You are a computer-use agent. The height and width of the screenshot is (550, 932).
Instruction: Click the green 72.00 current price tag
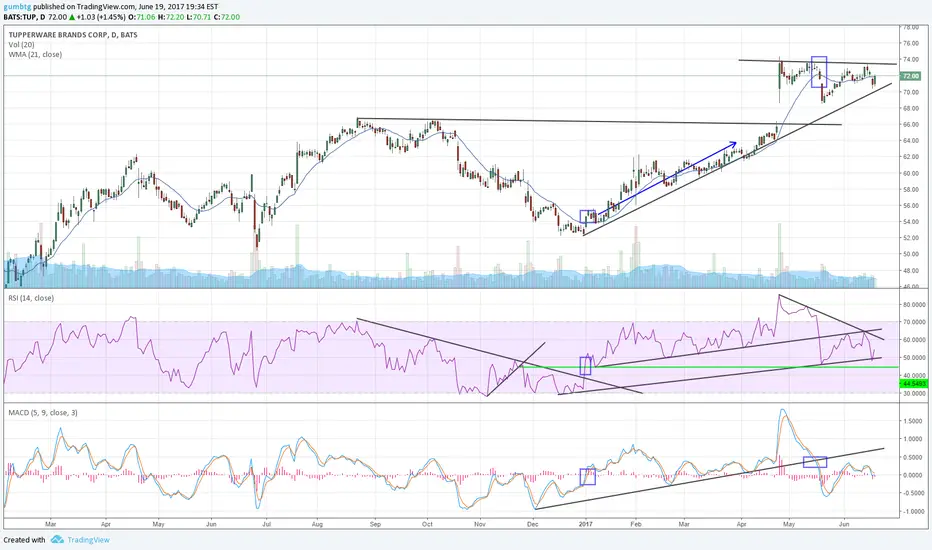click(911, 76)
